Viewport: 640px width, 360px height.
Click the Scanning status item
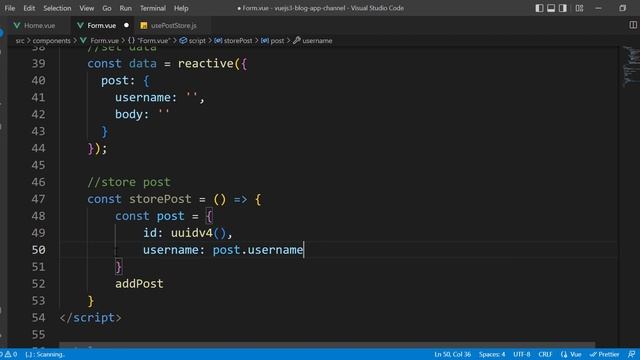45,354
